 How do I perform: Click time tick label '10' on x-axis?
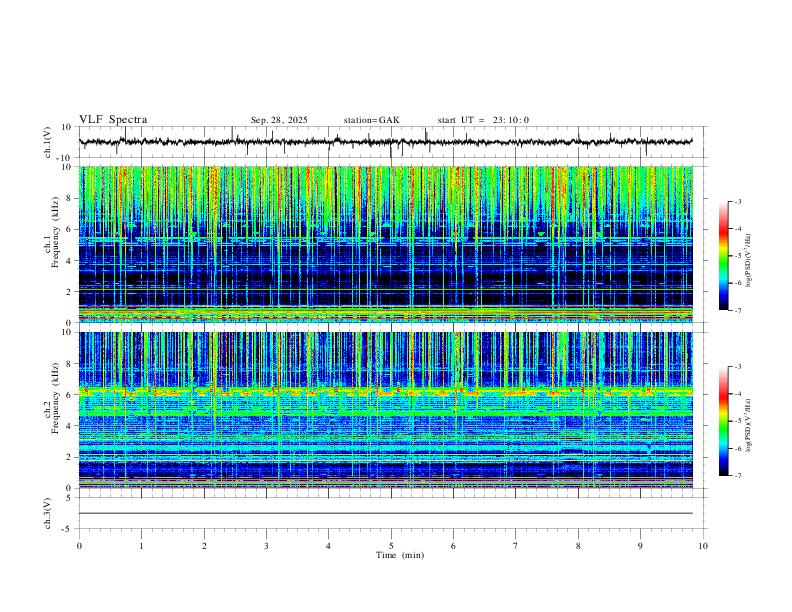[703, 546]
